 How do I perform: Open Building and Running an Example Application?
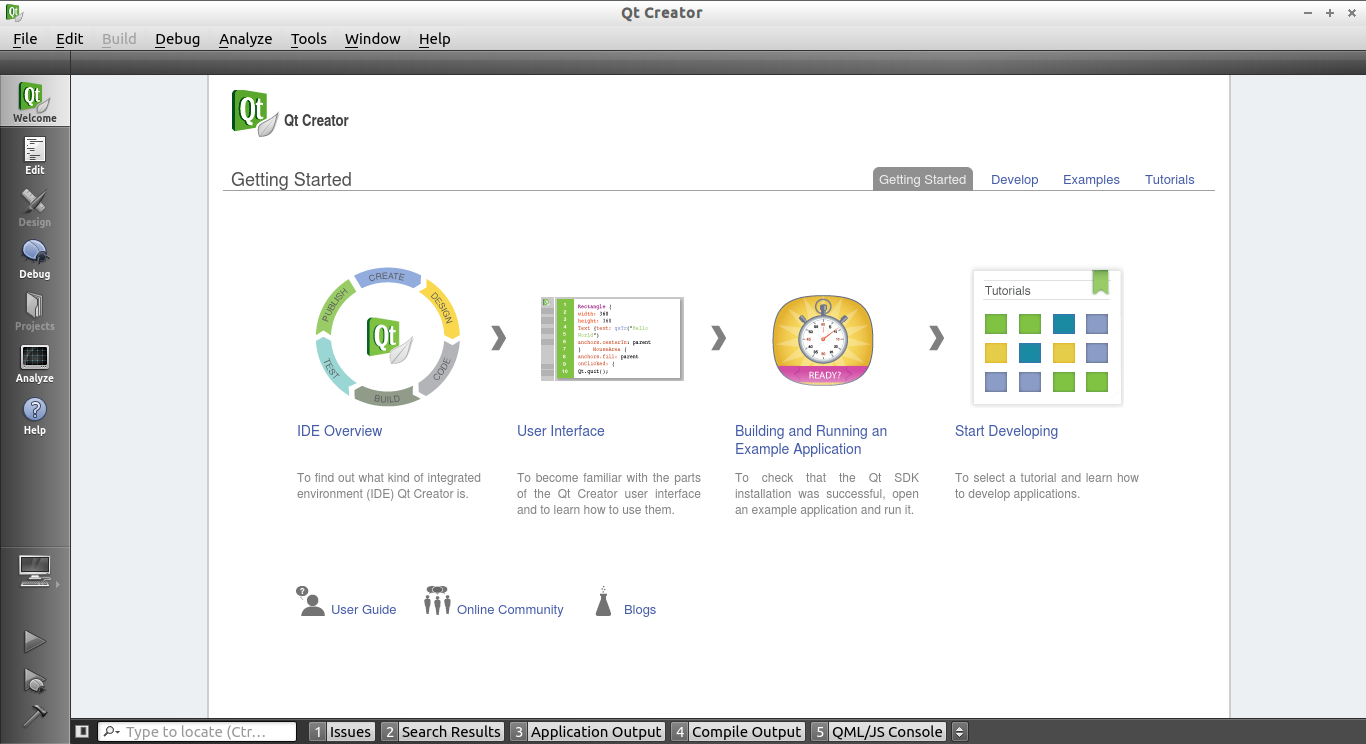pyautogui.click(x=811, y=440)
